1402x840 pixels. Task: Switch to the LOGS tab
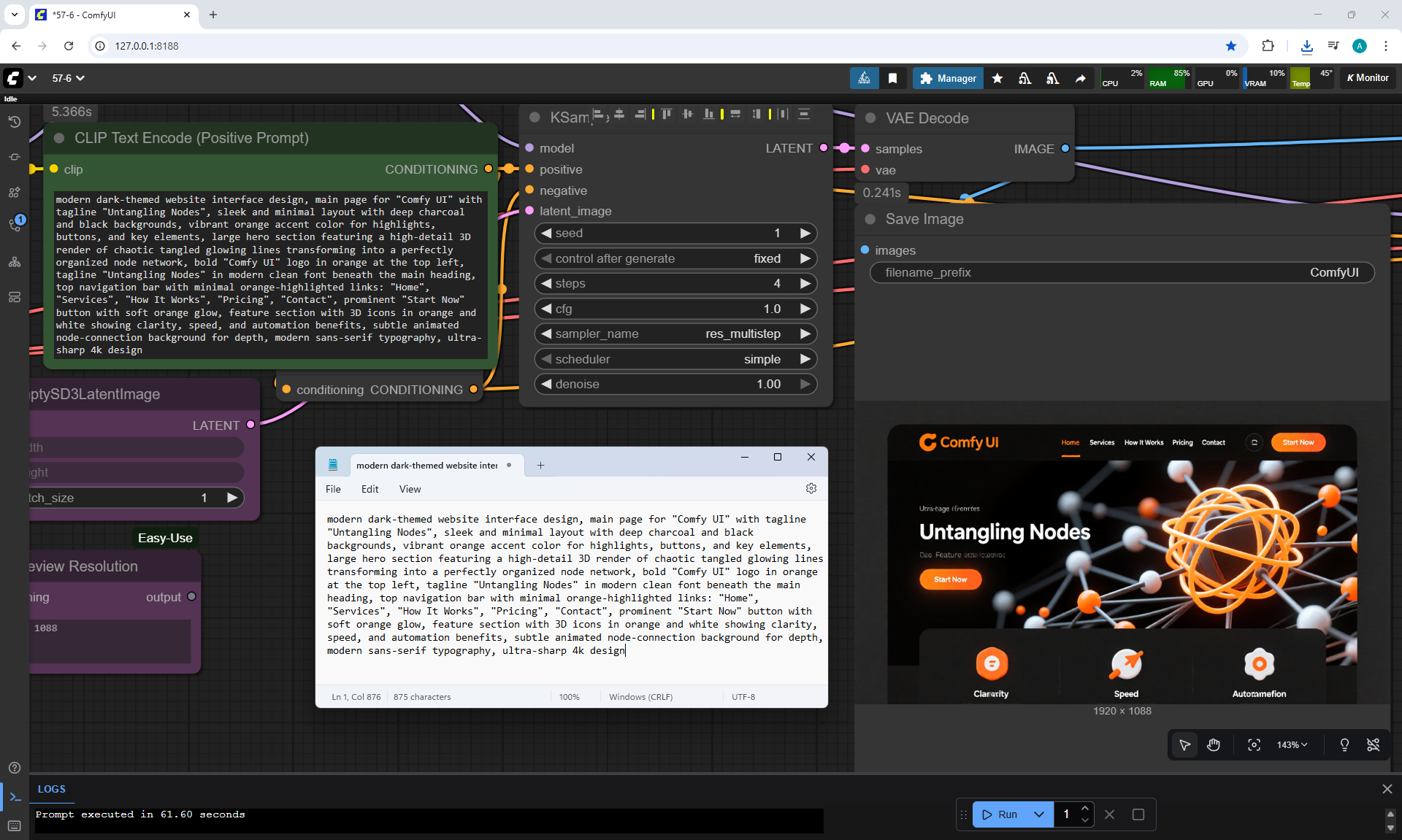[x=51, y=789]
